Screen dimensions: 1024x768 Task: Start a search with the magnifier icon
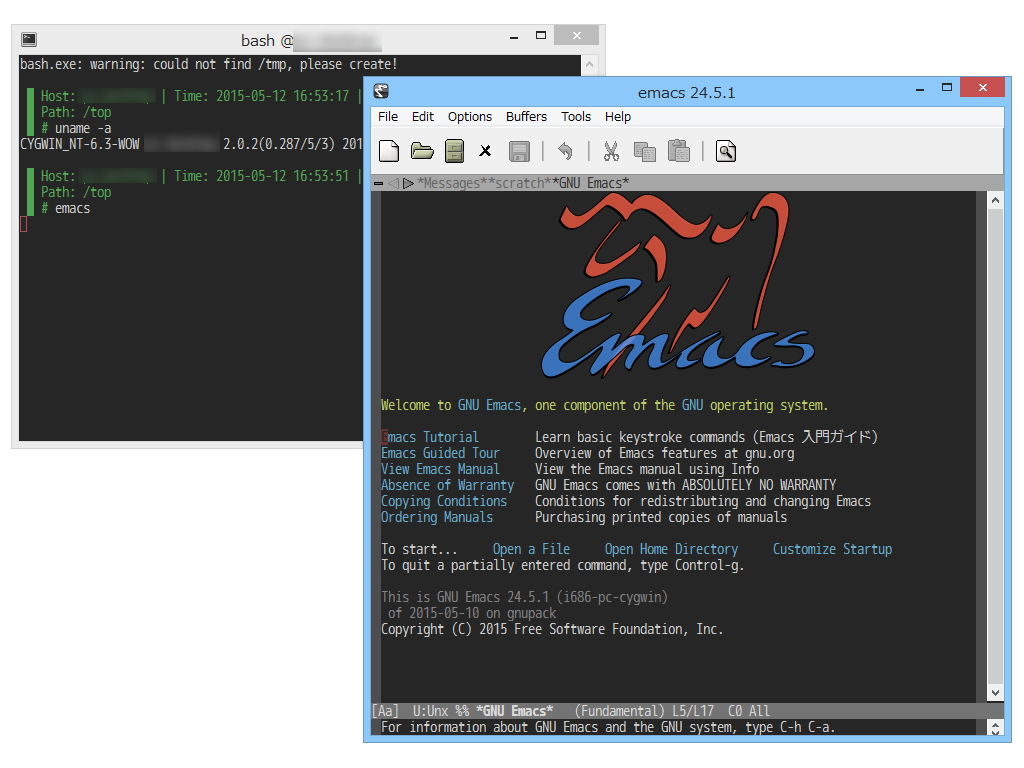click(722, 150)
